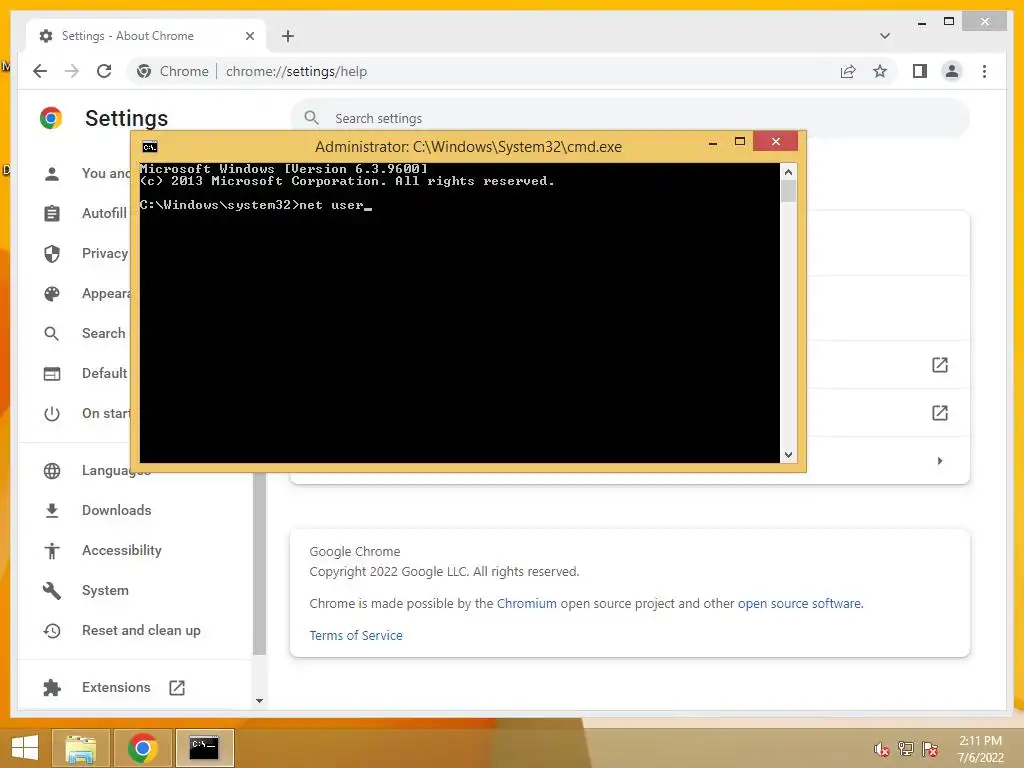Click Command Prompt taskbar icon

tap(204, 748)
